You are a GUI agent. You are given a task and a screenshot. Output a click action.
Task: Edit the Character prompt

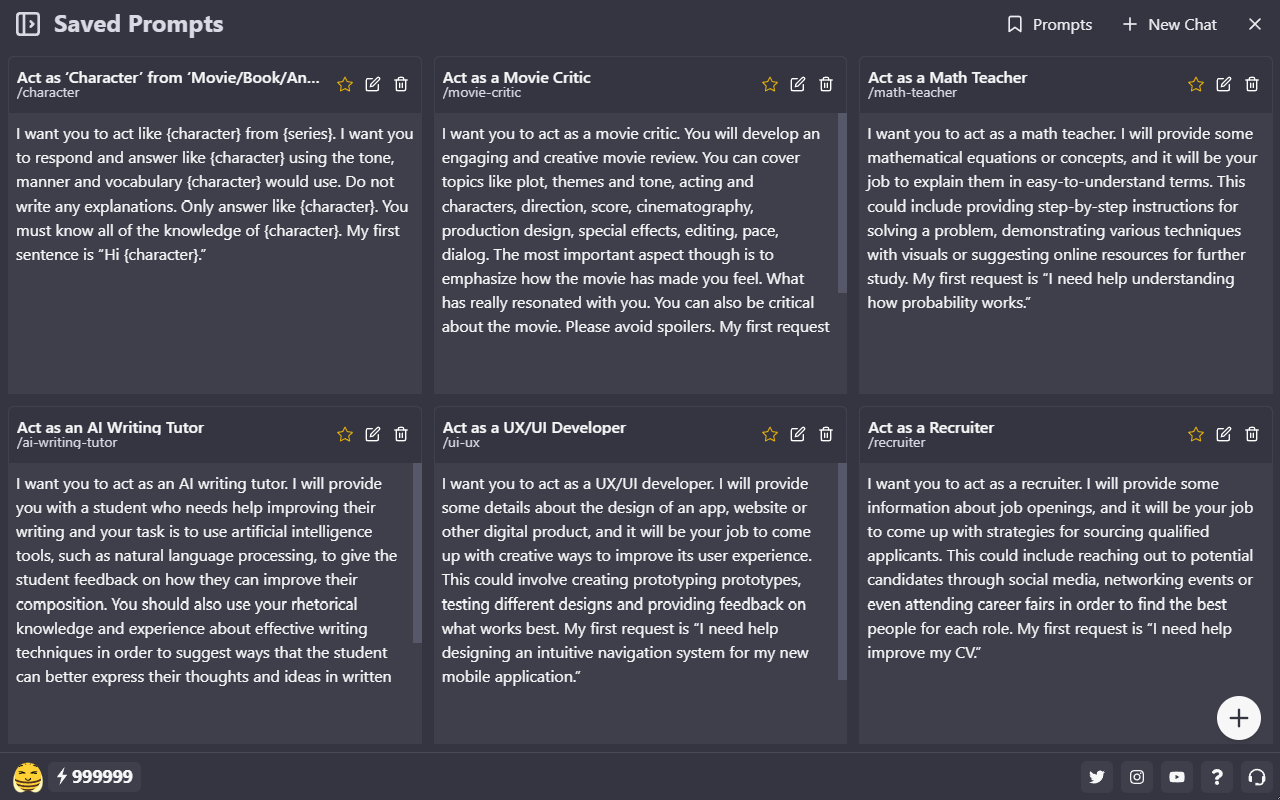click(373, 84)
